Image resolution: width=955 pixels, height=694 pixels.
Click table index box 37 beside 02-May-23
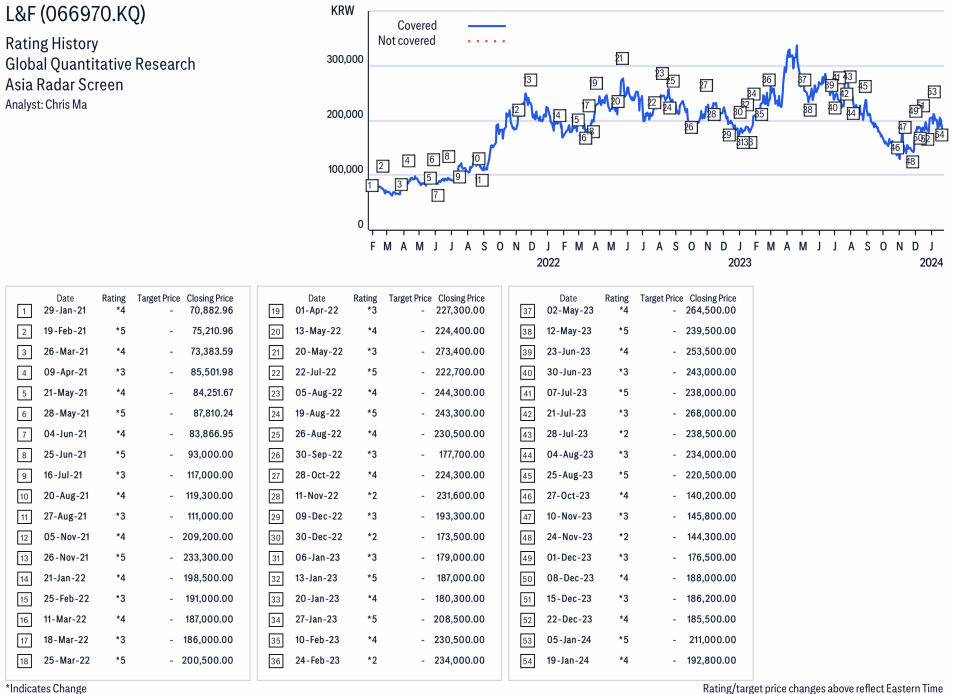tap(527, 311)
